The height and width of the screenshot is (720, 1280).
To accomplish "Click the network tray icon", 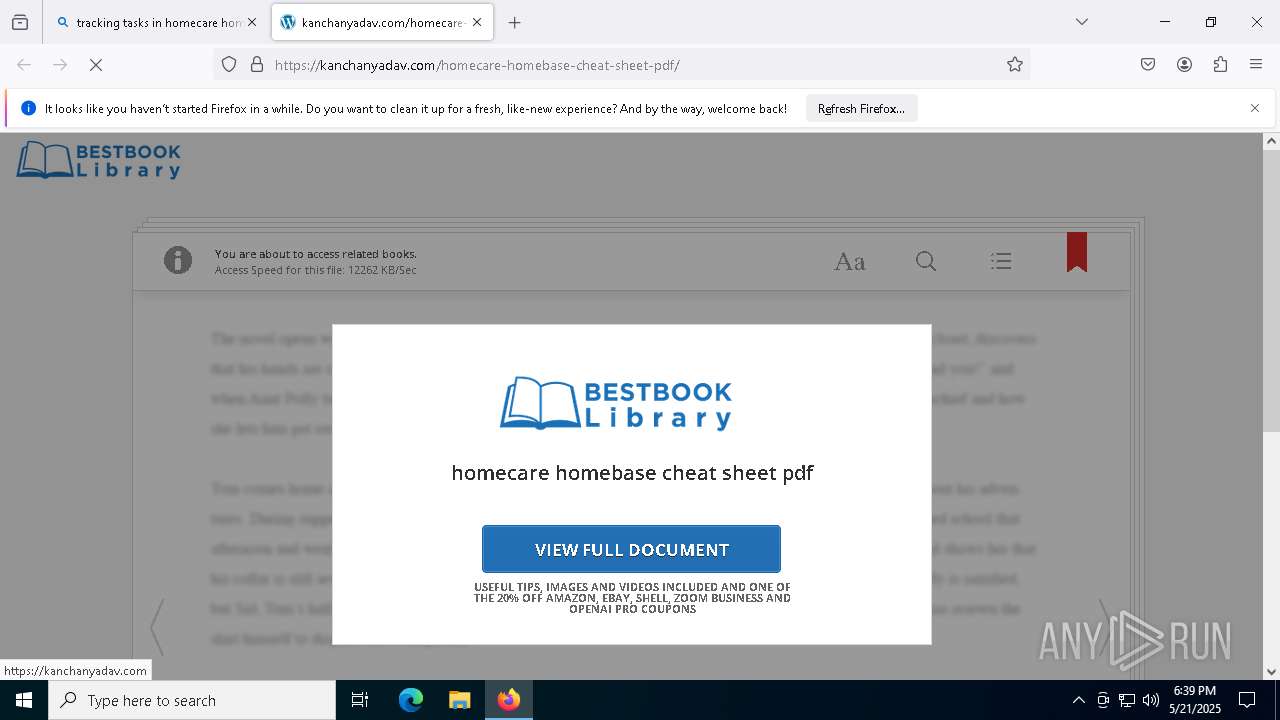I will [1127, 700].
